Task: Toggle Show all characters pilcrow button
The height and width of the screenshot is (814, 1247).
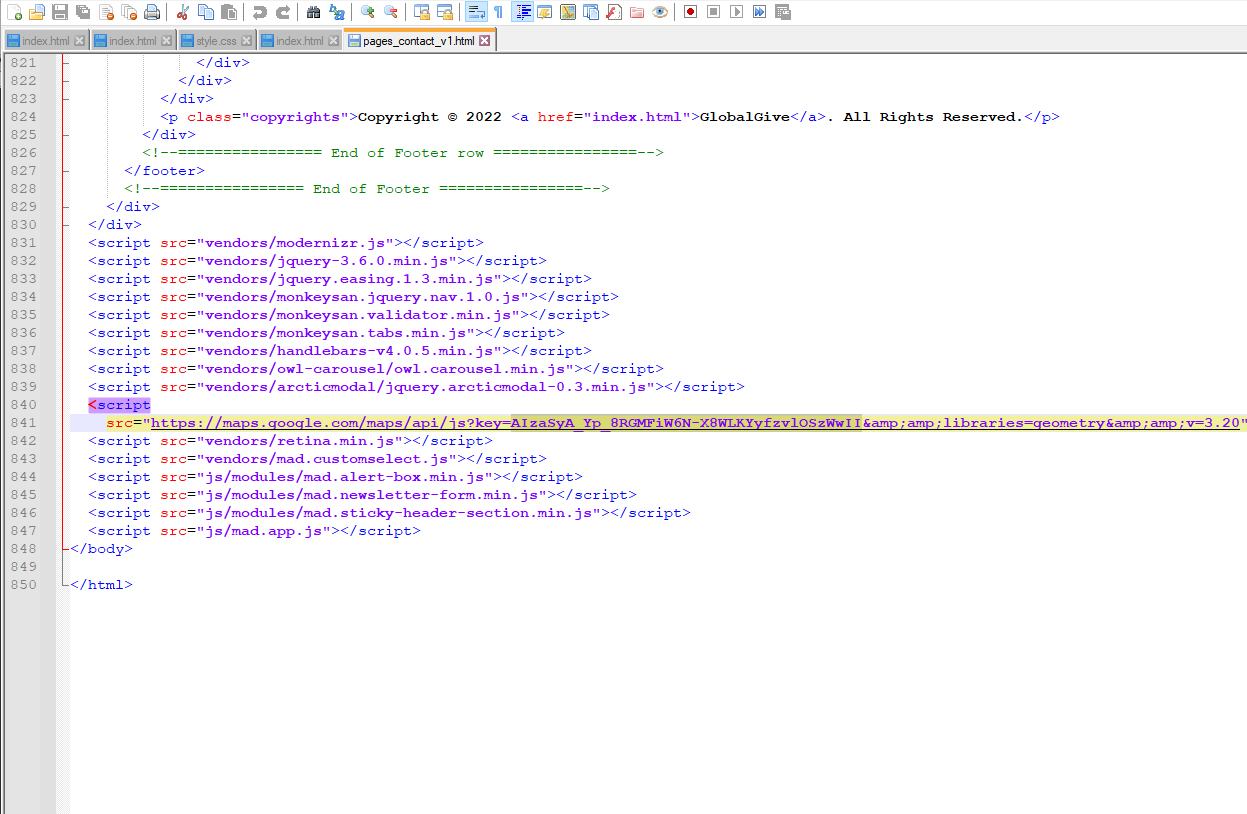Action: 498,12
